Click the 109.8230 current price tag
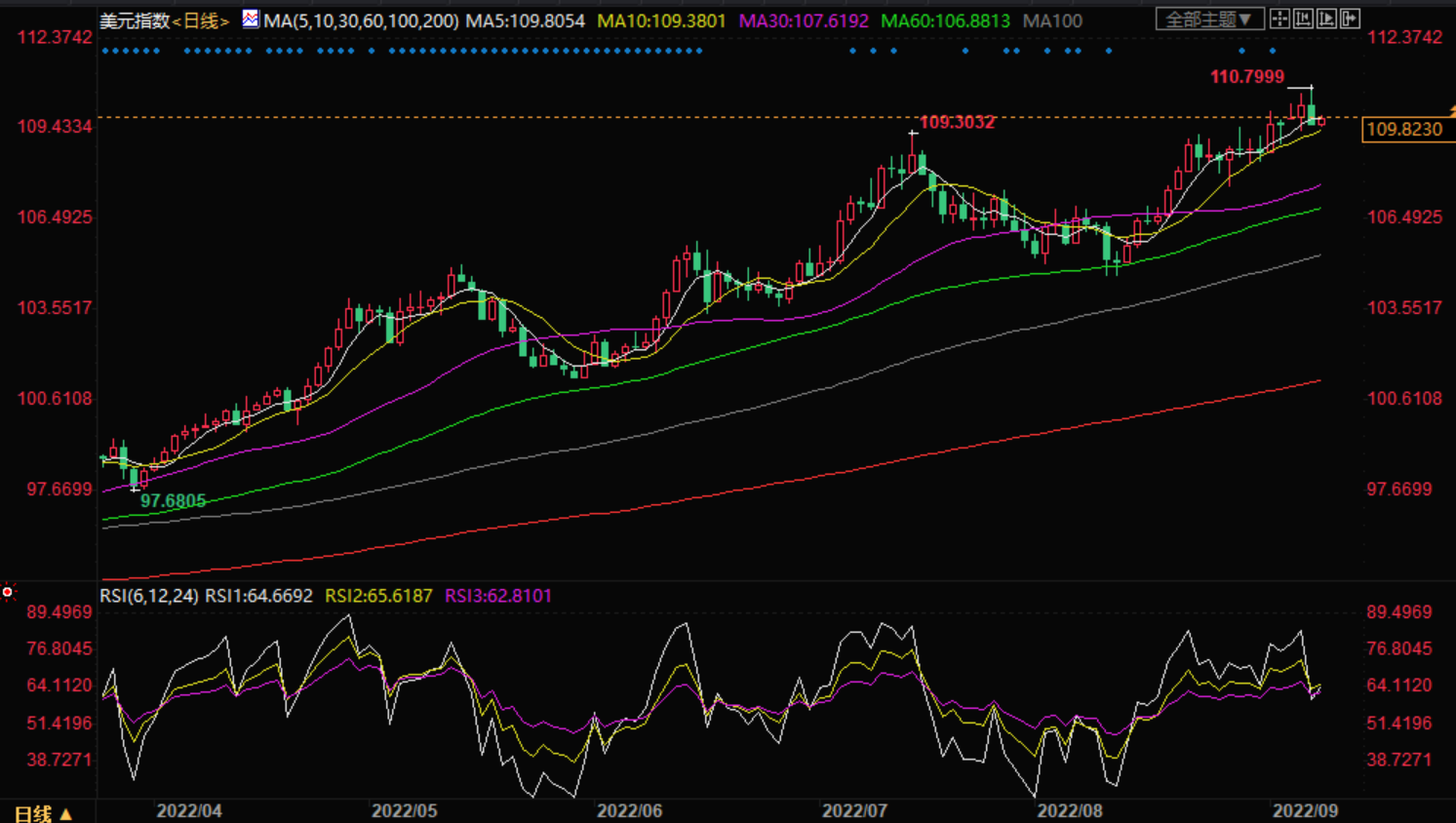Viewport: 1456px width, 823px height. point(1404,130)
